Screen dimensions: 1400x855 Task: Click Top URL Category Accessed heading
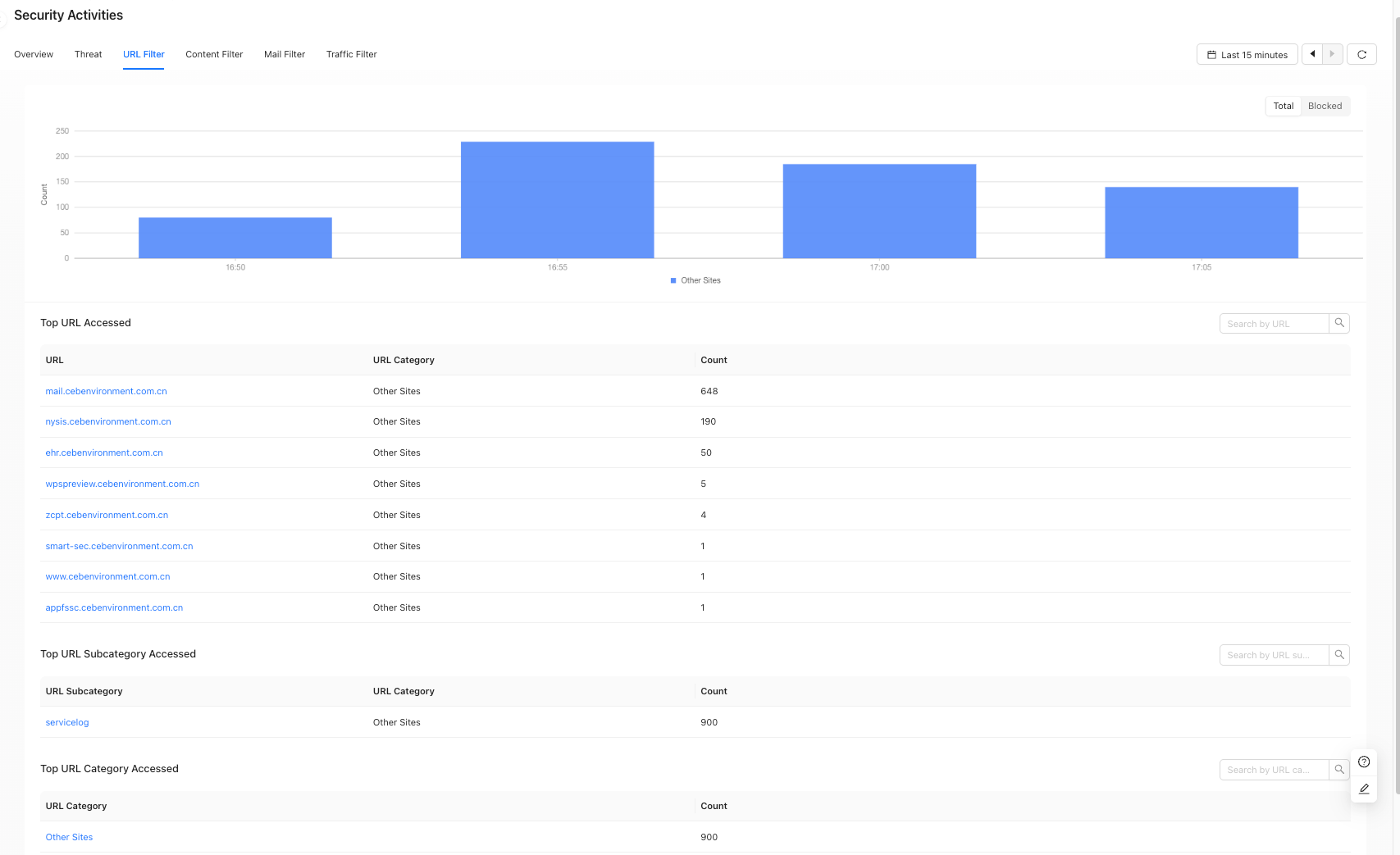tap(109, 768)
